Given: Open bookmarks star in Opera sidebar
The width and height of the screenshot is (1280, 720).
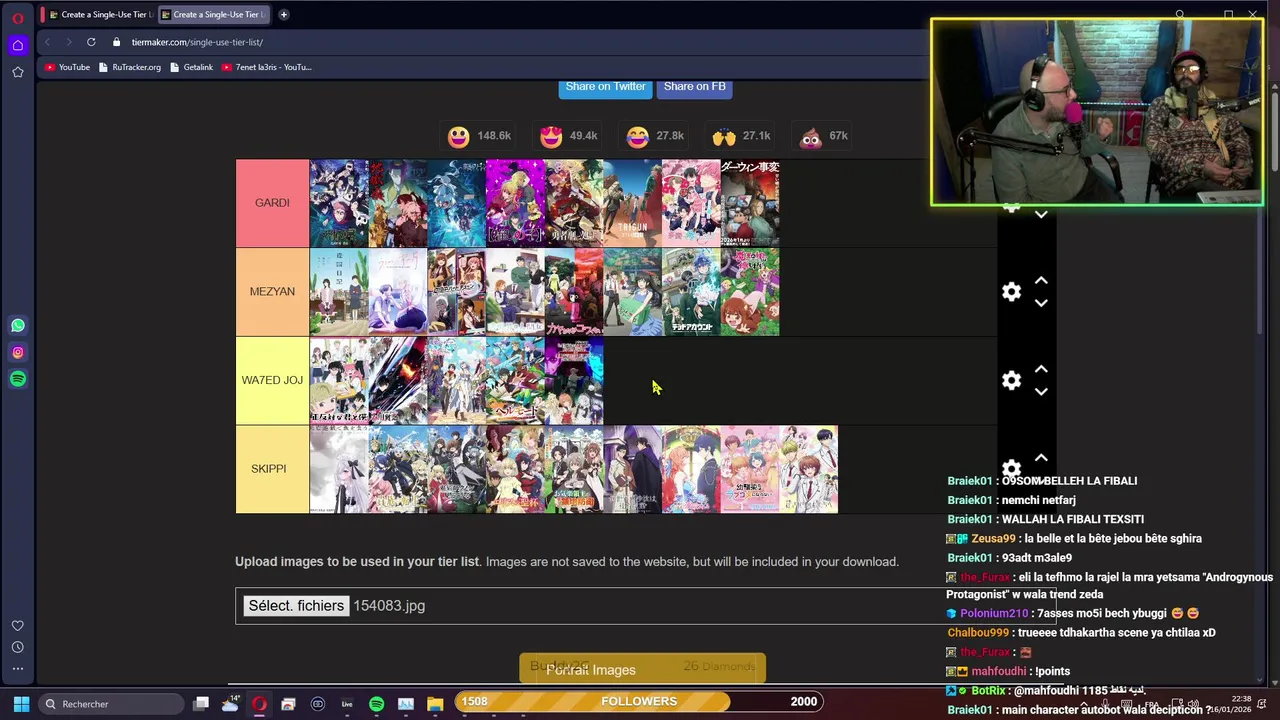Looking at the screenshot, I should [18, 72].
